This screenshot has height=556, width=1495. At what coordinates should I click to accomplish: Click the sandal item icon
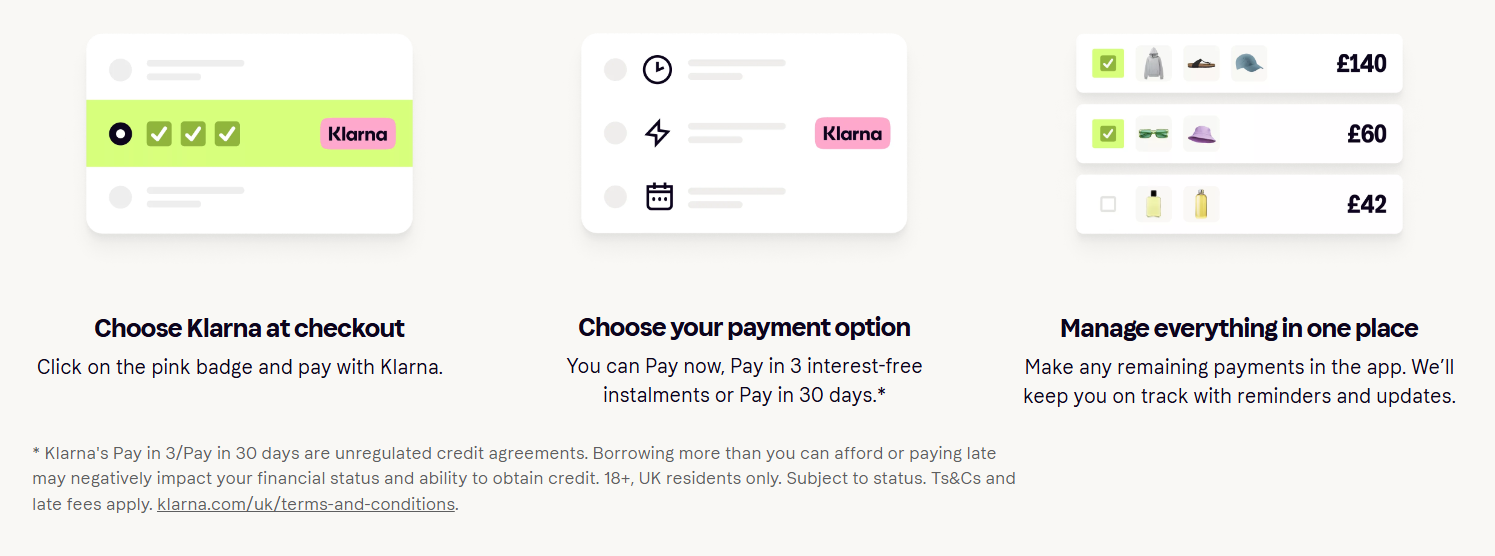click(x=1201, y=63)
